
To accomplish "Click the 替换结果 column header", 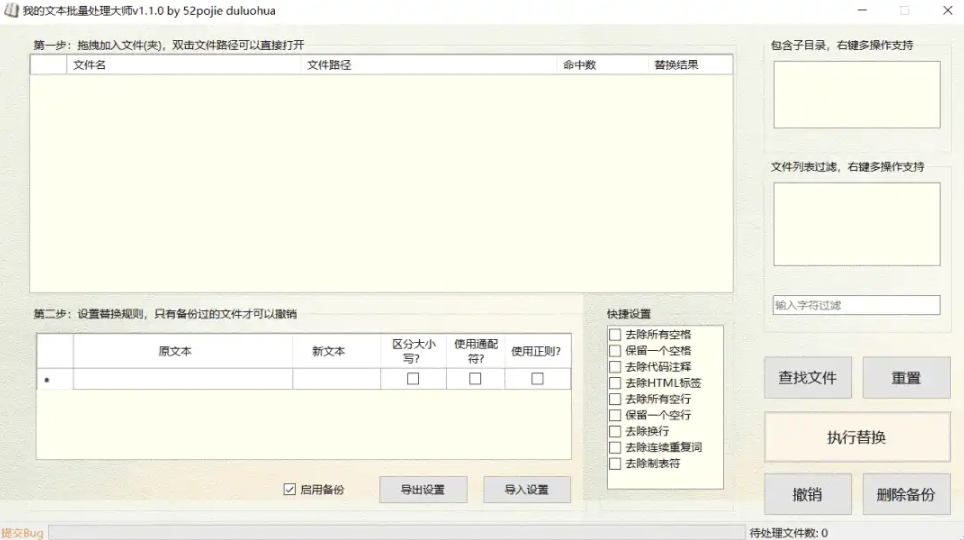I will click(690, 65).
